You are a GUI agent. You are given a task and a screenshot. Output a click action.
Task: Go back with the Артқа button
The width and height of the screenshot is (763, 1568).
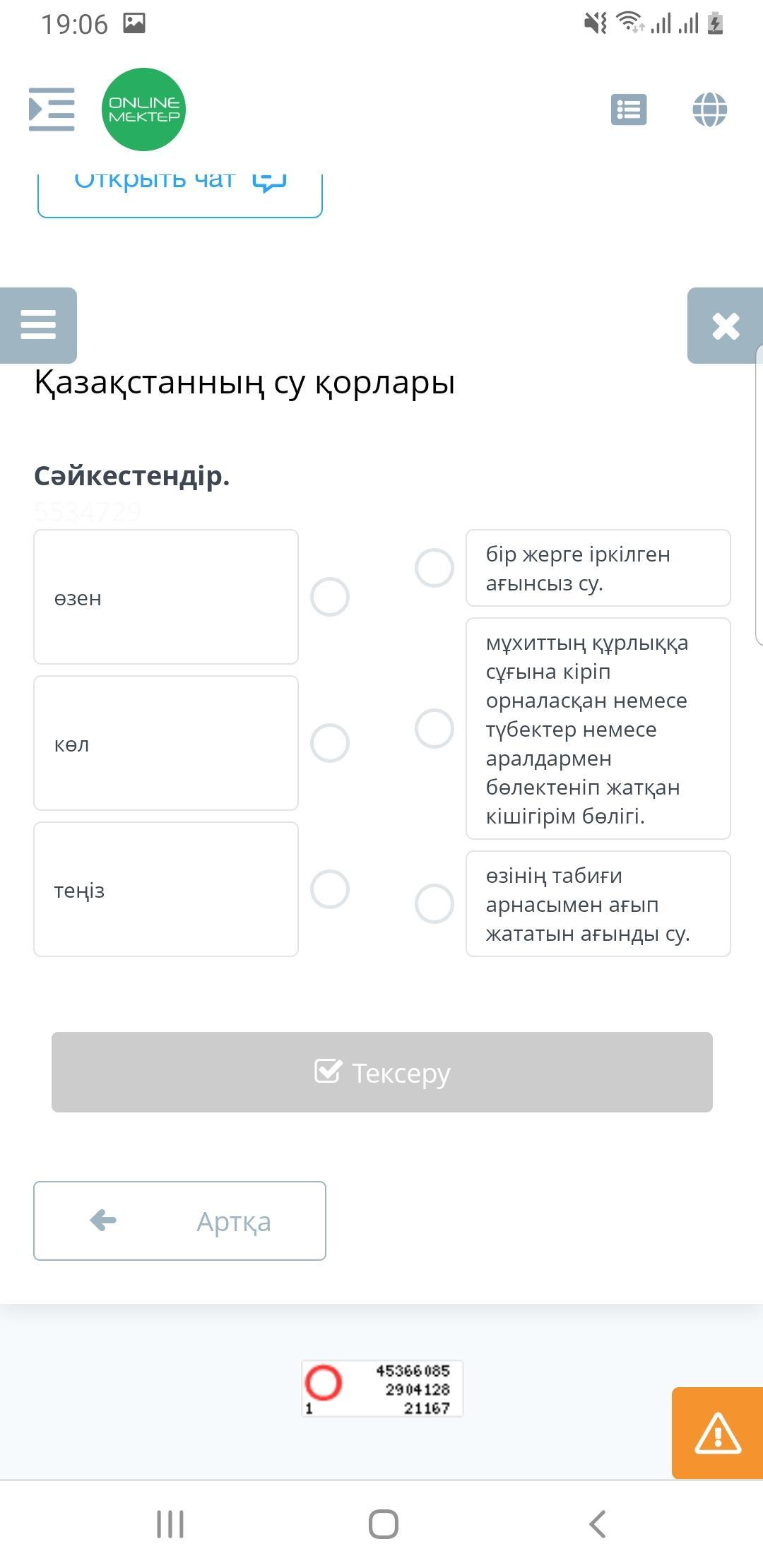[x=179, y=1220]
